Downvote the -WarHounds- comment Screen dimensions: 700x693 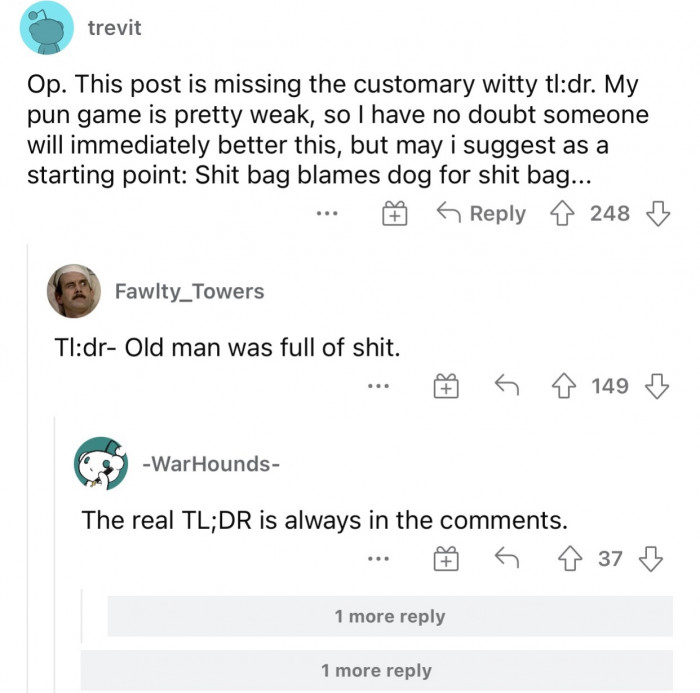(x=655, y=559)
